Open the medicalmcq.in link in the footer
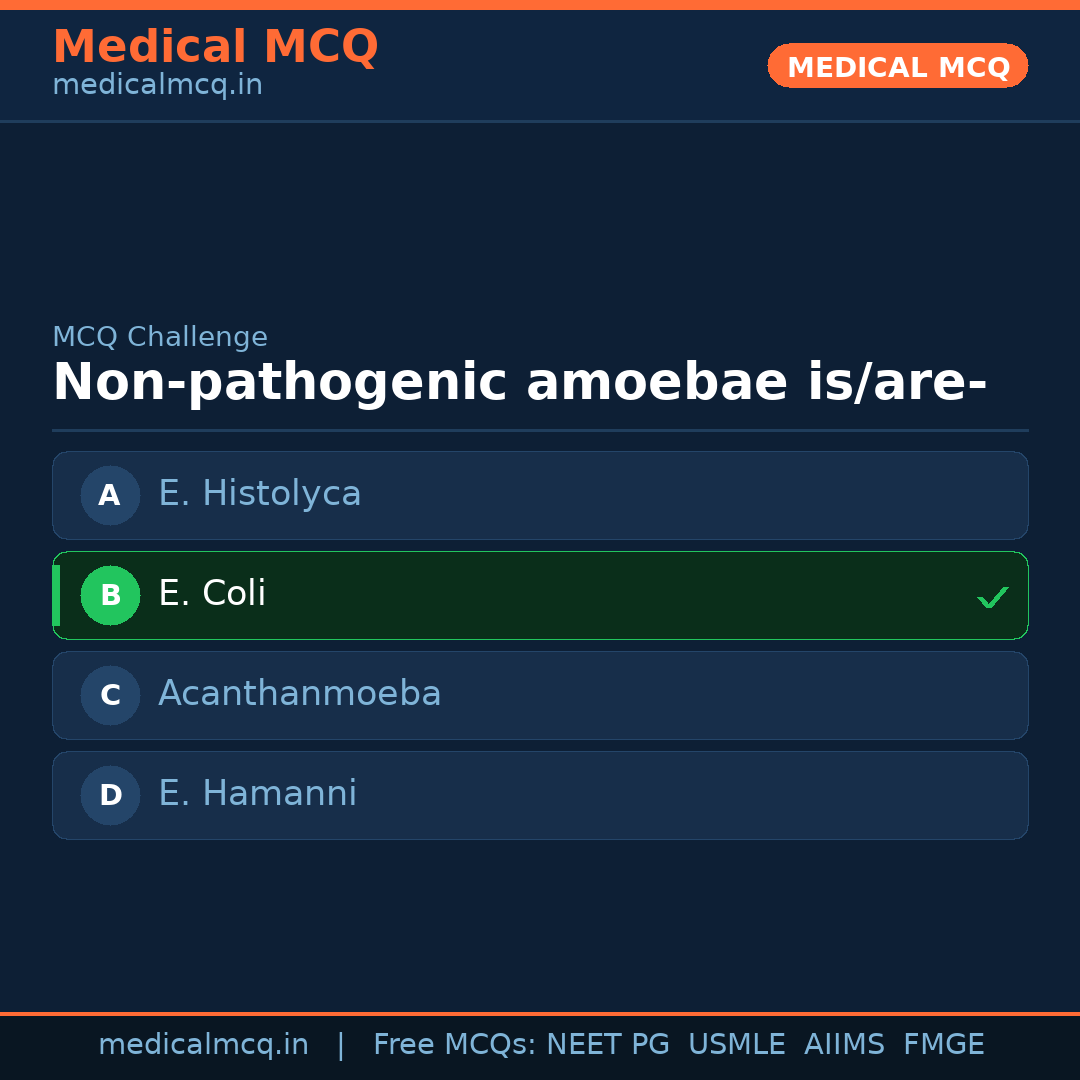Screen dimensions: 1080x1080 click(x=204, y=1044)
